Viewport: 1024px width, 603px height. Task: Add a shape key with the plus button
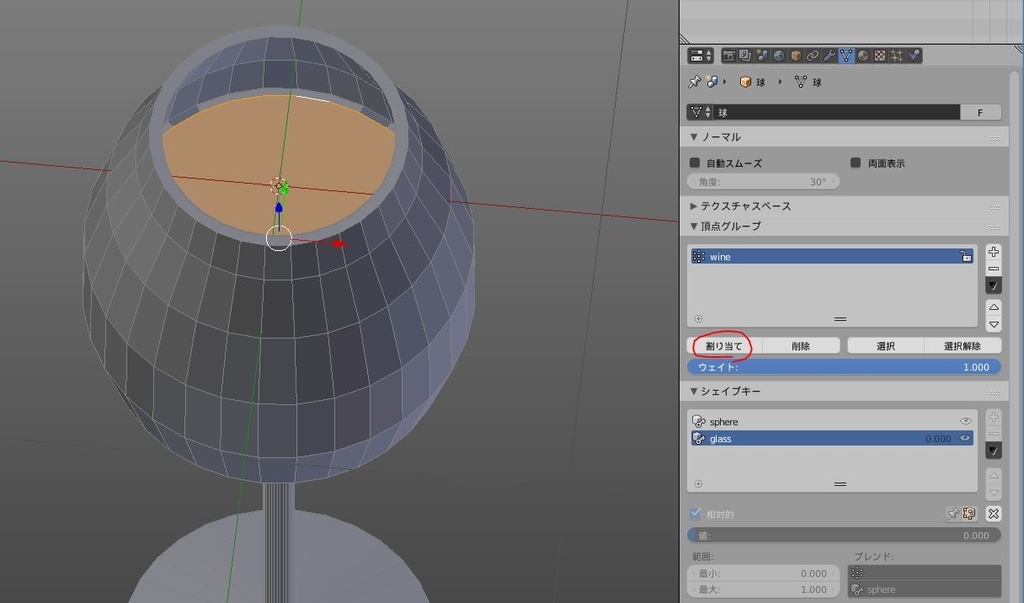tap(993, 417)
